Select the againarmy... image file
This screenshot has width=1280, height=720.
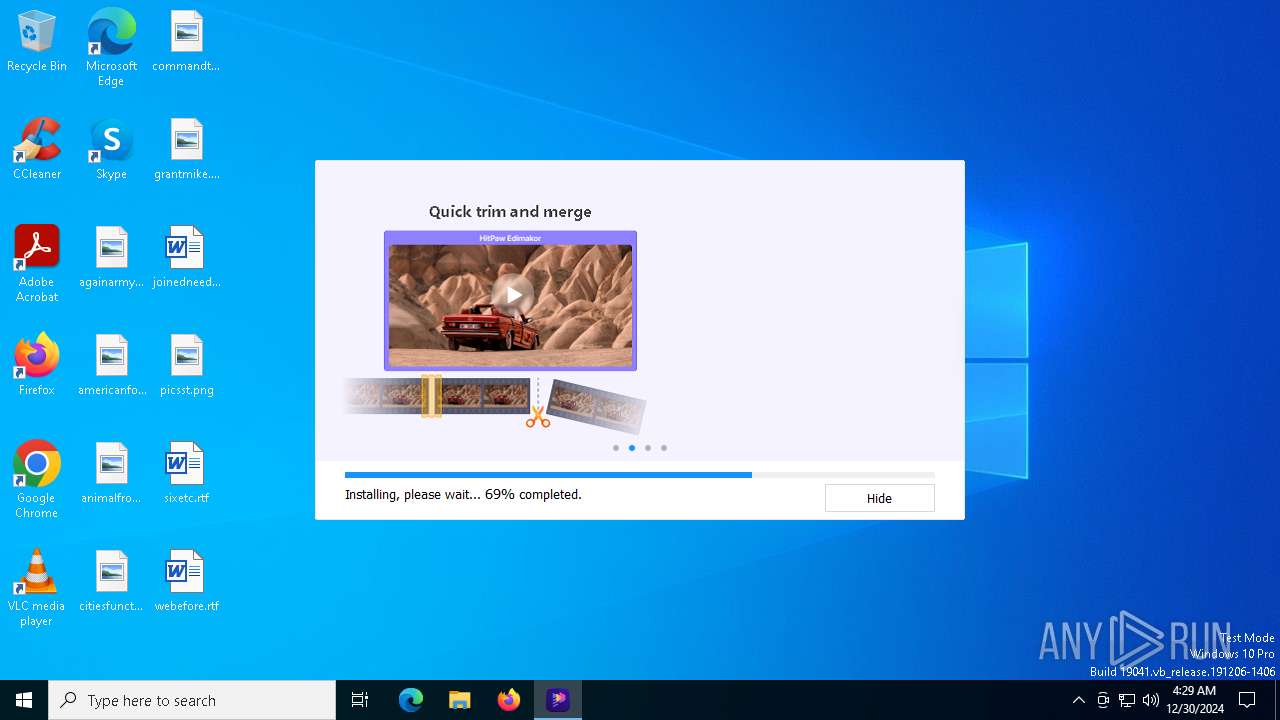[111, 257]
